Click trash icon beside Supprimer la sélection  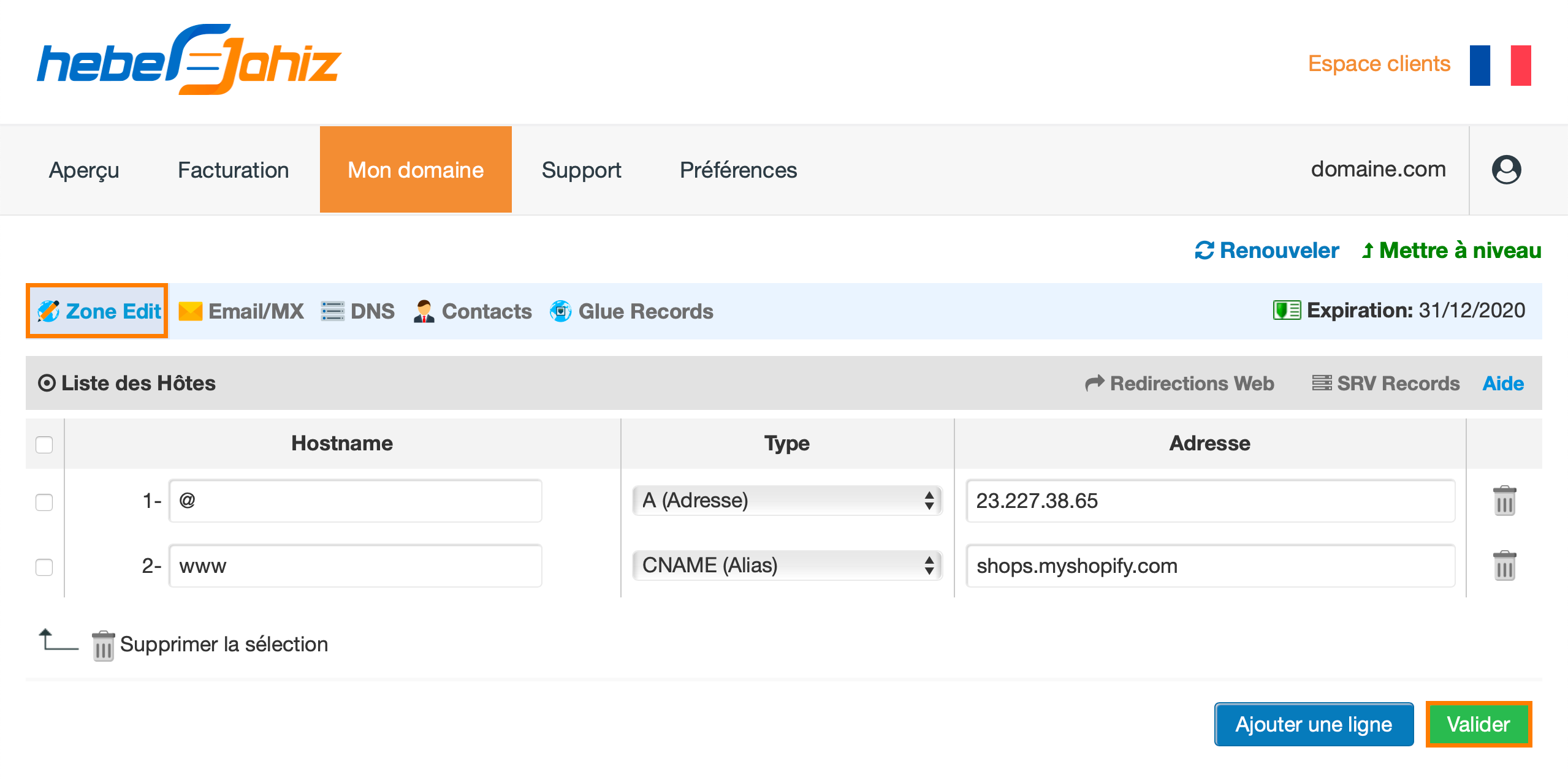(103, 645)
